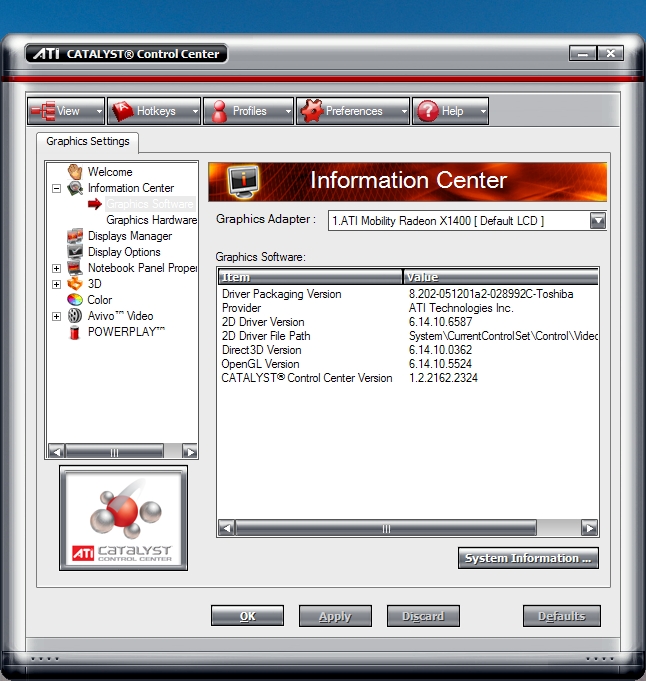The image size is (646, 681).
Task: Open the View dropdown arrow
Action: click(99, 112)
